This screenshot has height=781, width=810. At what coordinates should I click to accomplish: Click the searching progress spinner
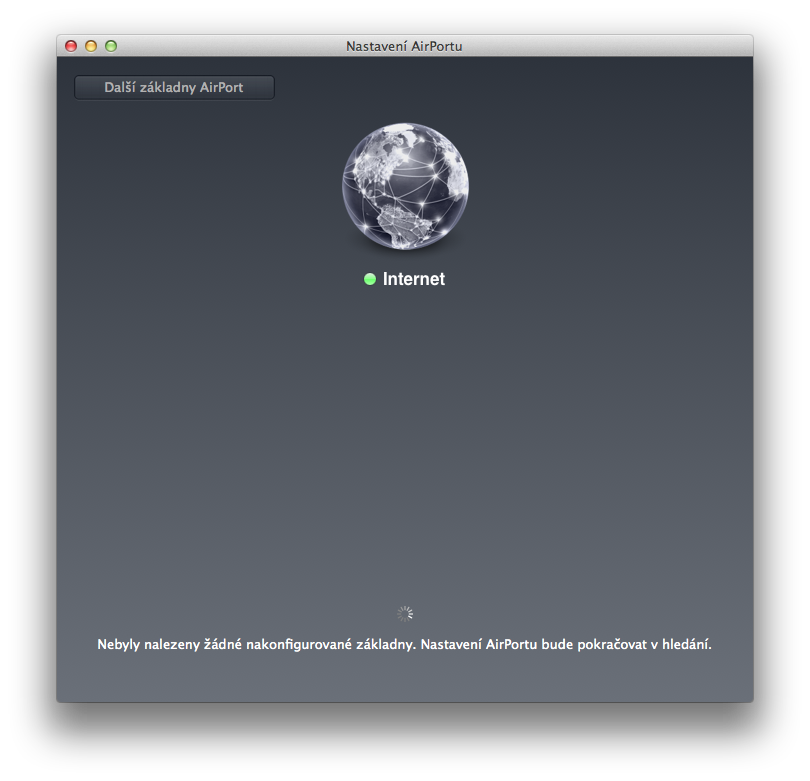[x=405, y=614]
